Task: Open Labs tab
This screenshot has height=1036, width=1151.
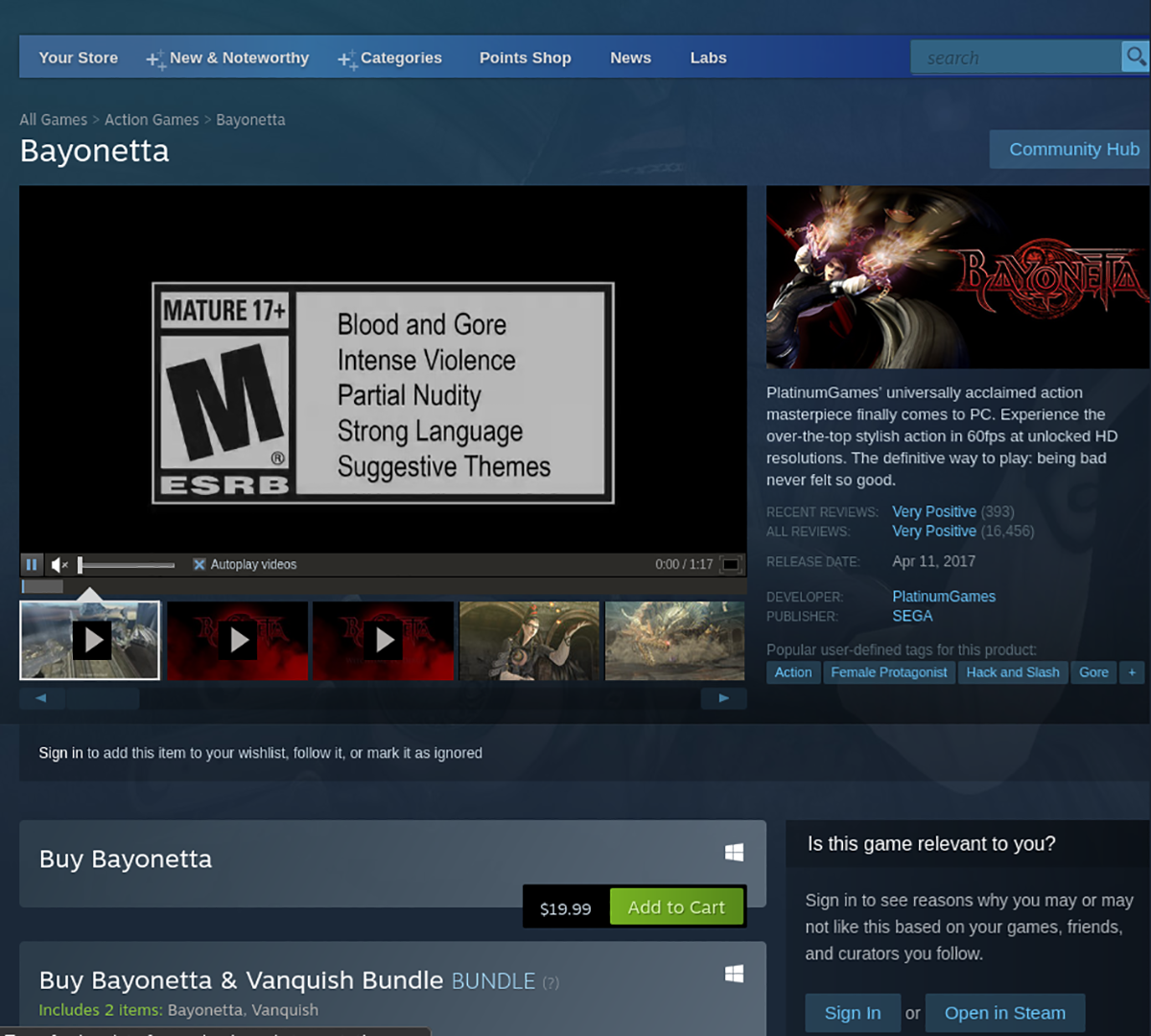Action: (708, 58)
